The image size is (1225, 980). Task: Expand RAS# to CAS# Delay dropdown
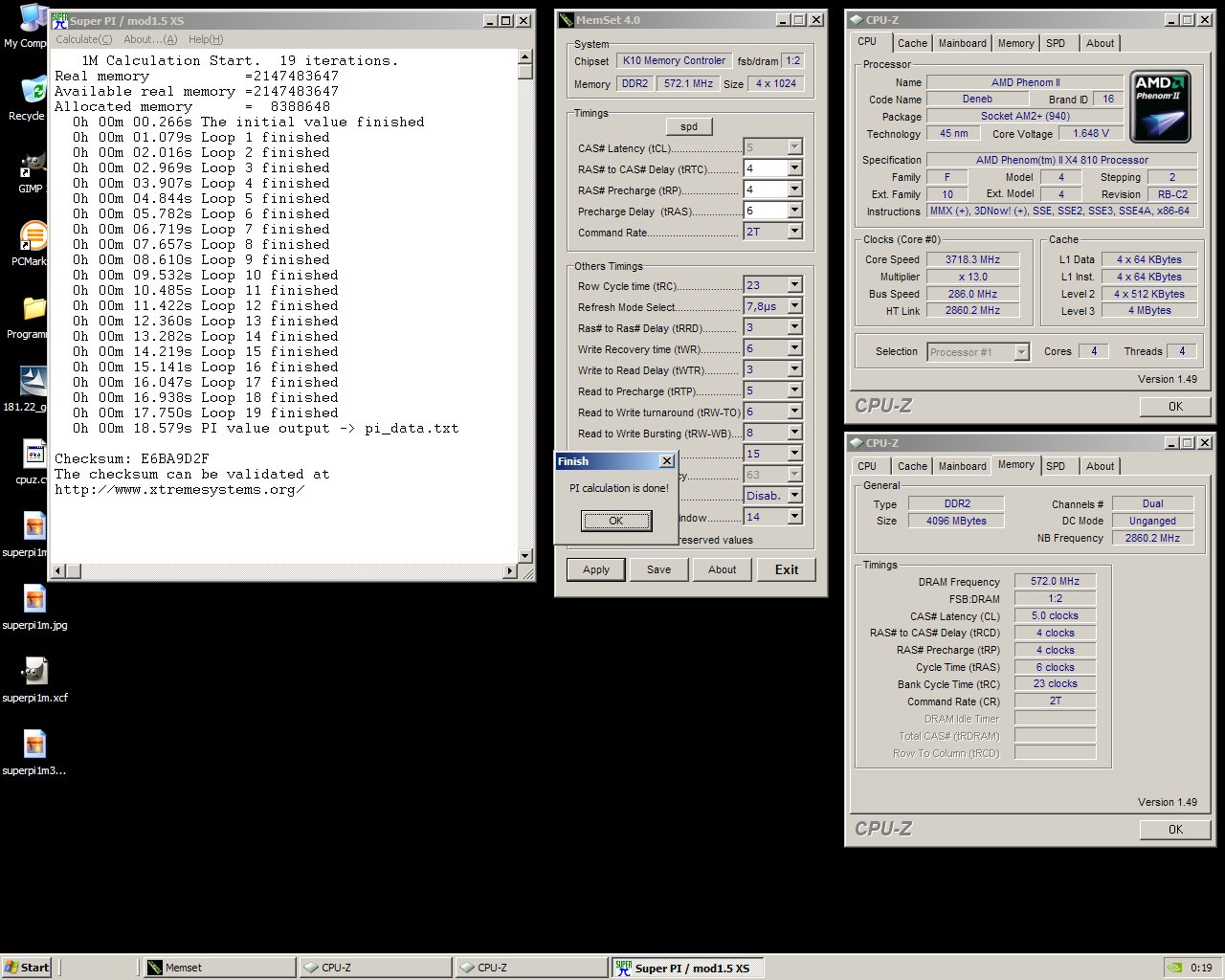tap(794, 168)
